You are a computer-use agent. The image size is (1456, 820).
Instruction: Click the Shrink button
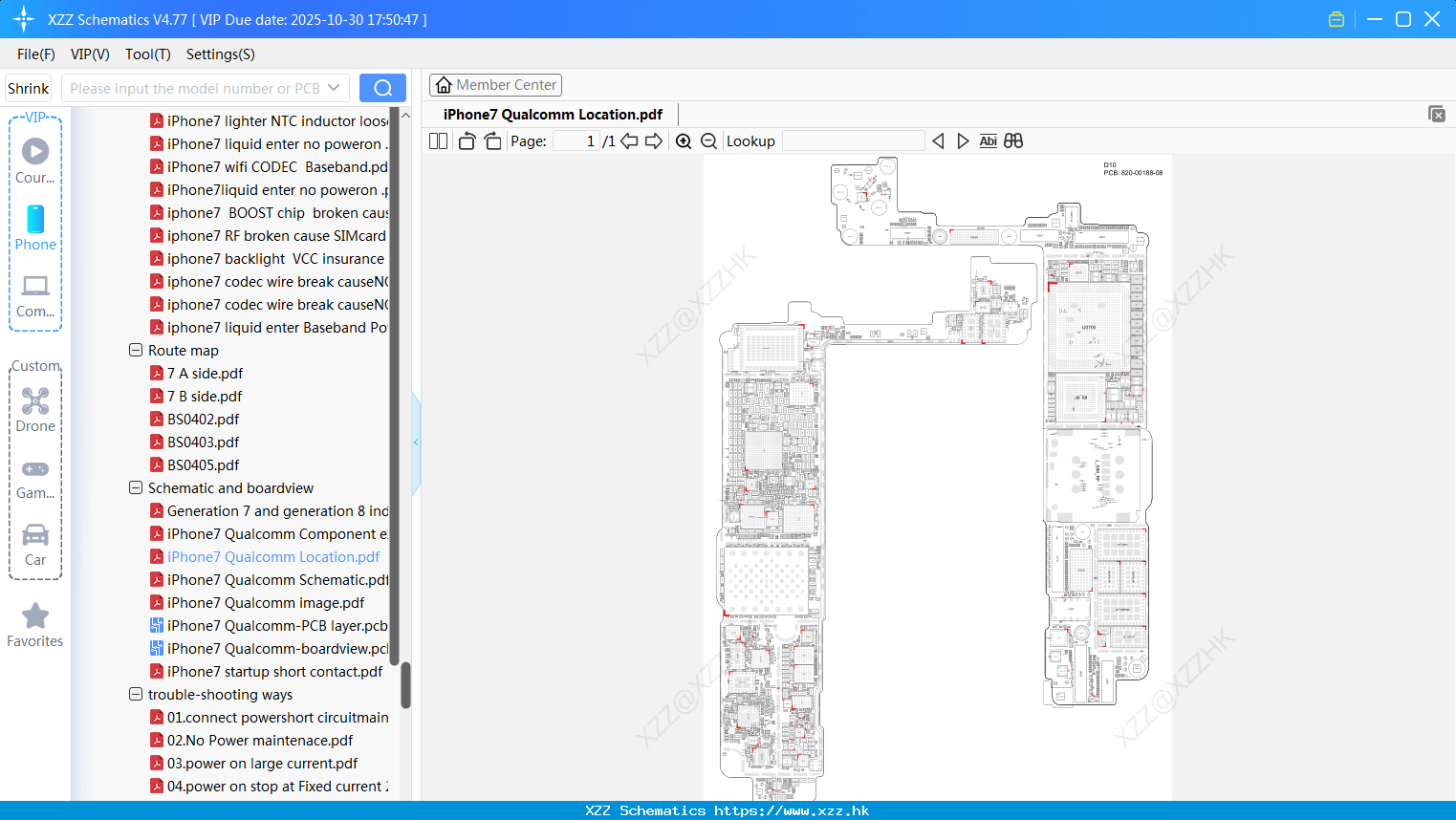pyautogui.click(x=29, y=88)
